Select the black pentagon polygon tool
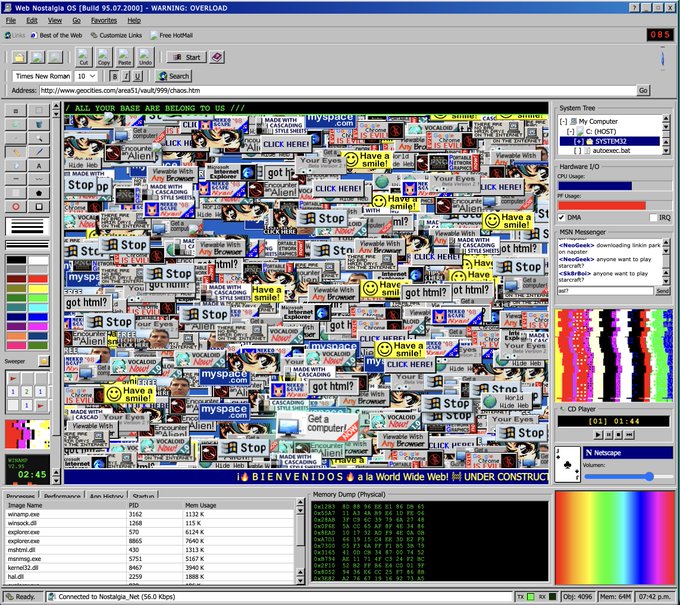The height and width of the screenshot is (605, 680). point(39,193)
